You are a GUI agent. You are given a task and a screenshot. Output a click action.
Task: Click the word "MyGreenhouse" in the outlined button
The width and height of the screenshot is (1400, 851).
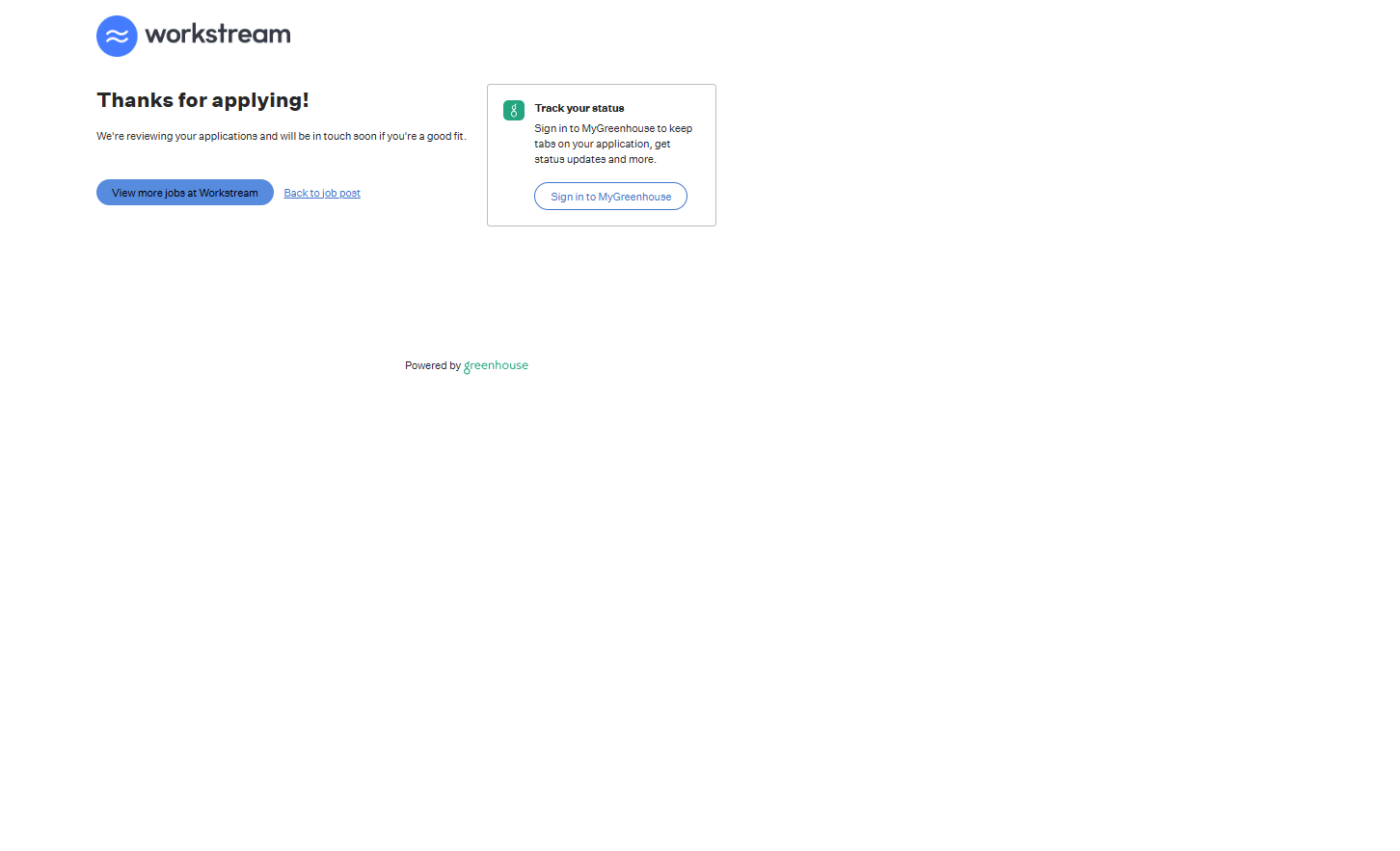pyautogui.click(x=634, y=198)
